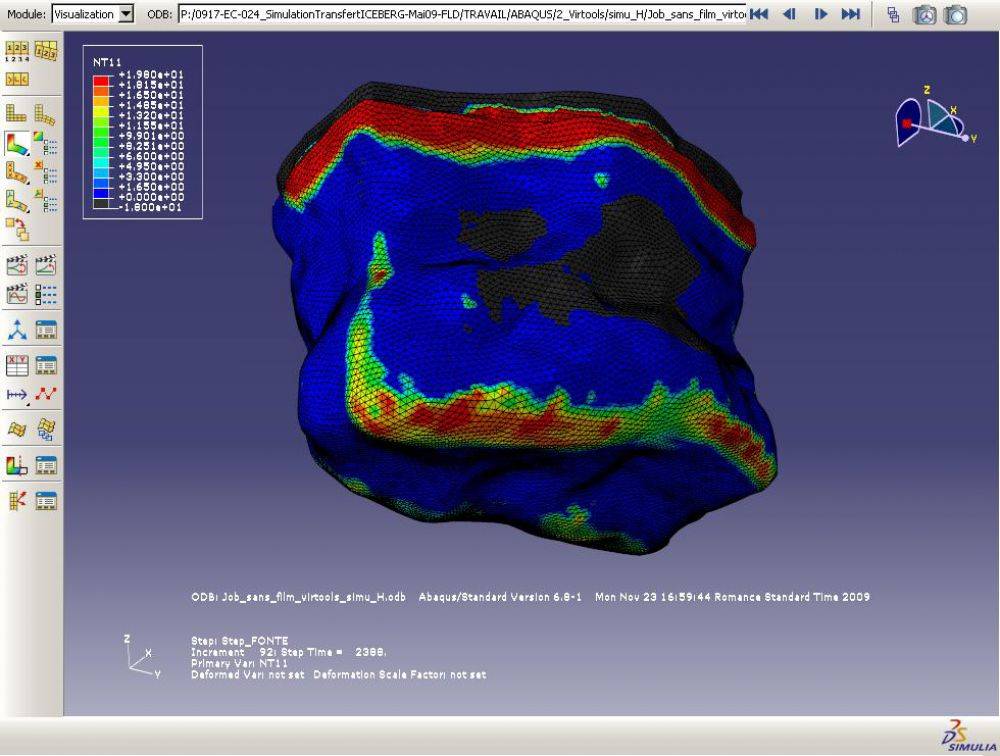
Task: Open Symbol Options checklist icon
Action: click(46, 172)
